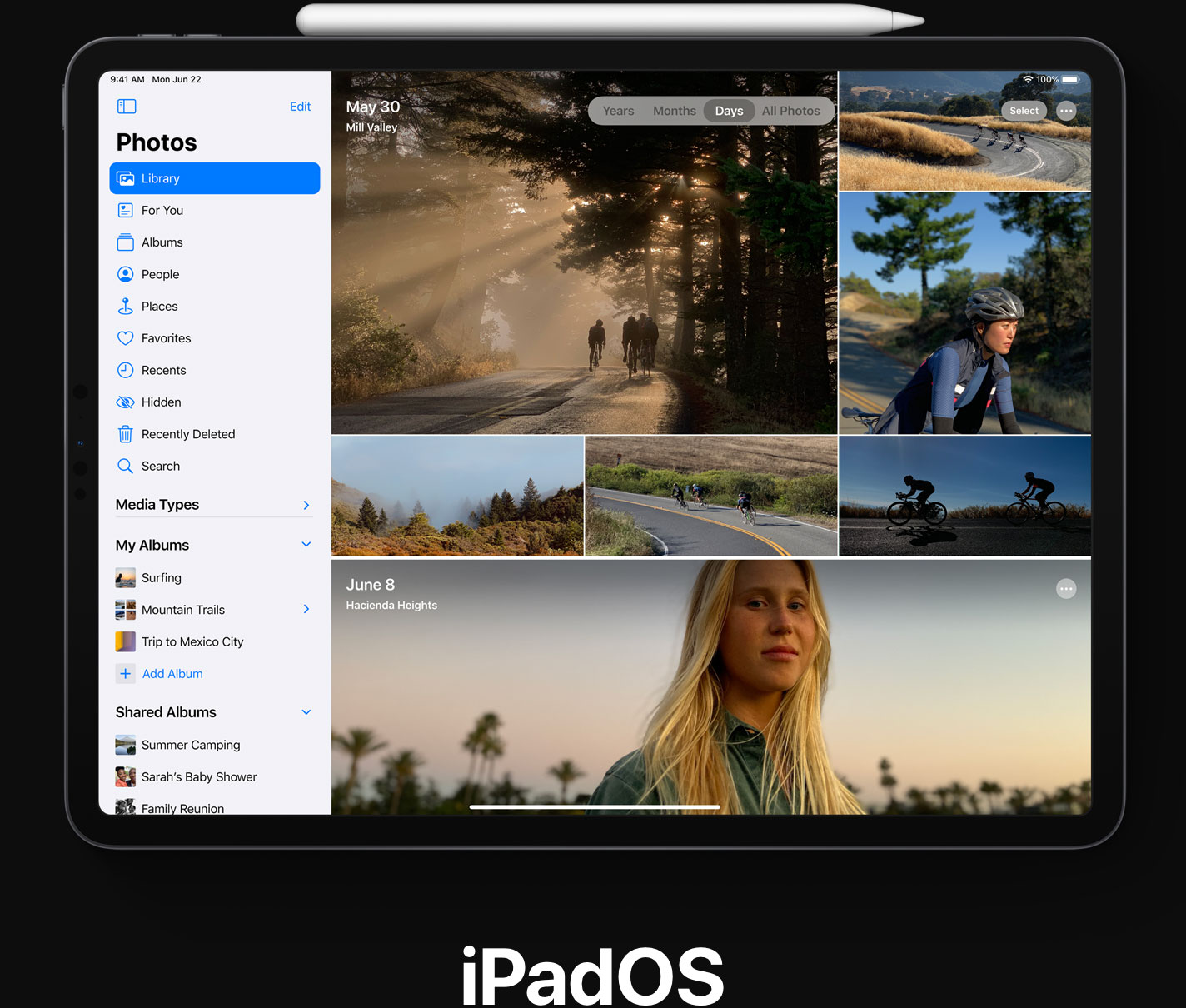The width and height of the screenshot is (1186, 1008).
Task: Select the Days view tab
Action: (x=730, y=111)
